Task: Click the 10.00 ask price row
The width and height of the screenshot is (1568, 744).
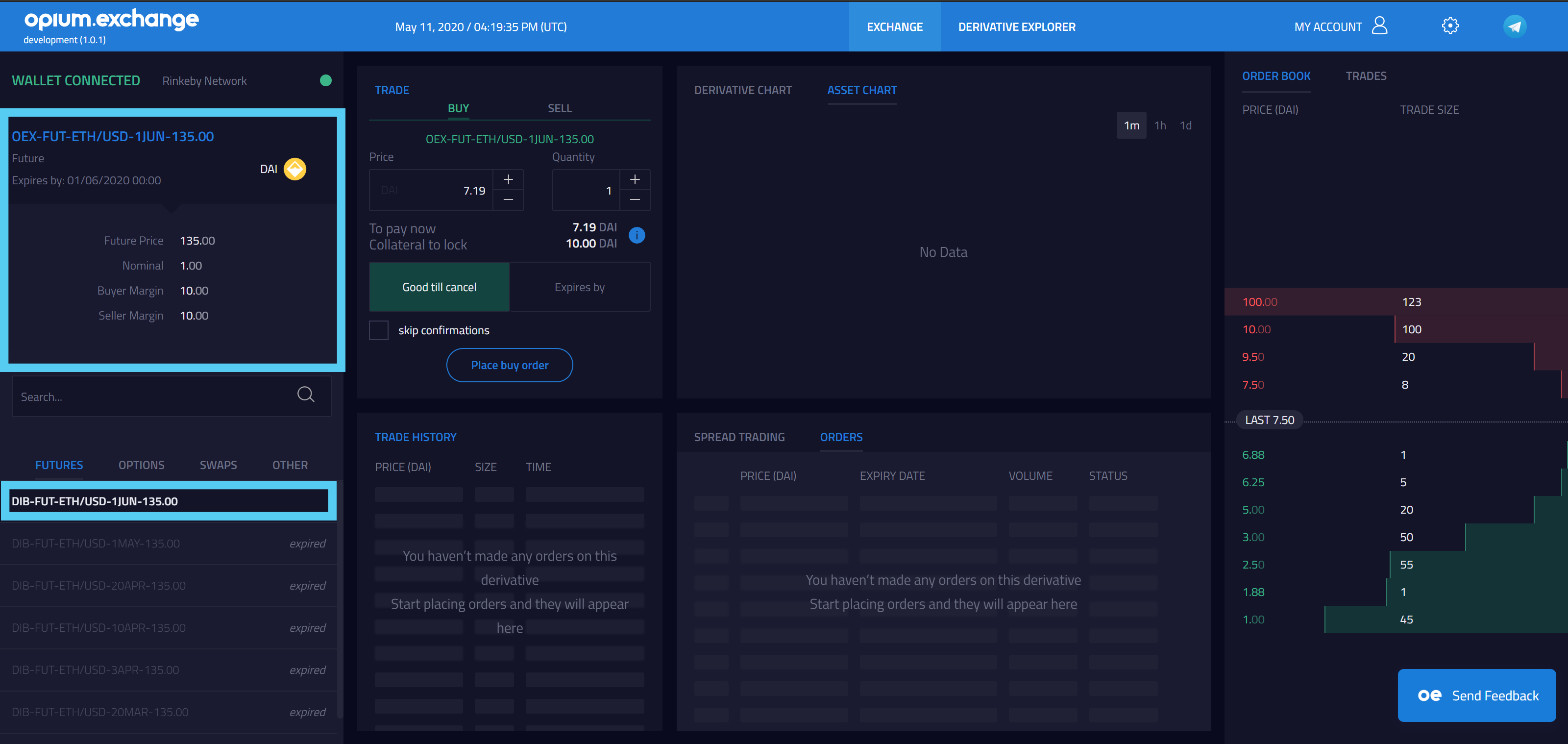Action: click(x=1396, y=329)
